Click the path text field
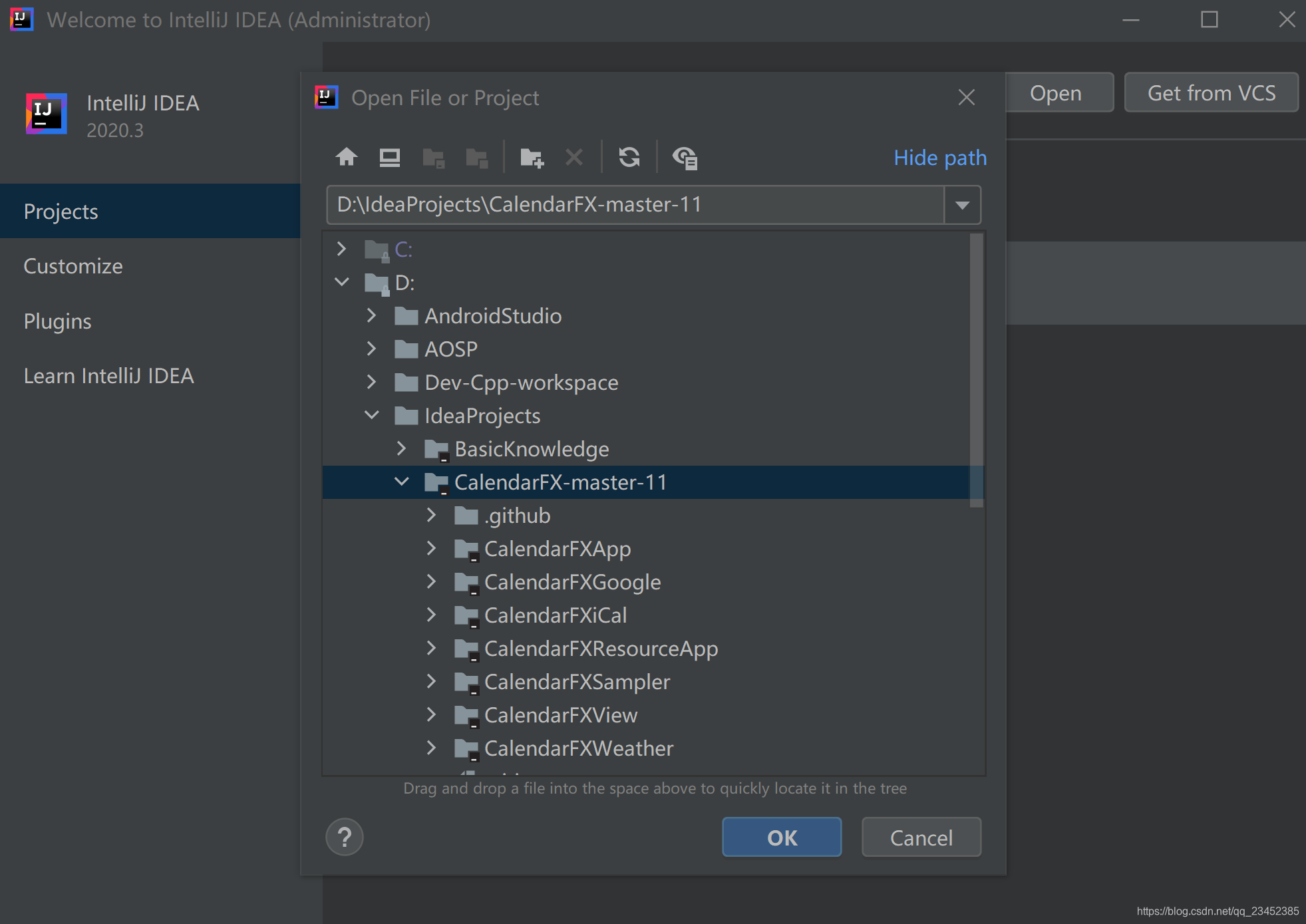Viewport: 1306px width, 924px height. (635, 205)
